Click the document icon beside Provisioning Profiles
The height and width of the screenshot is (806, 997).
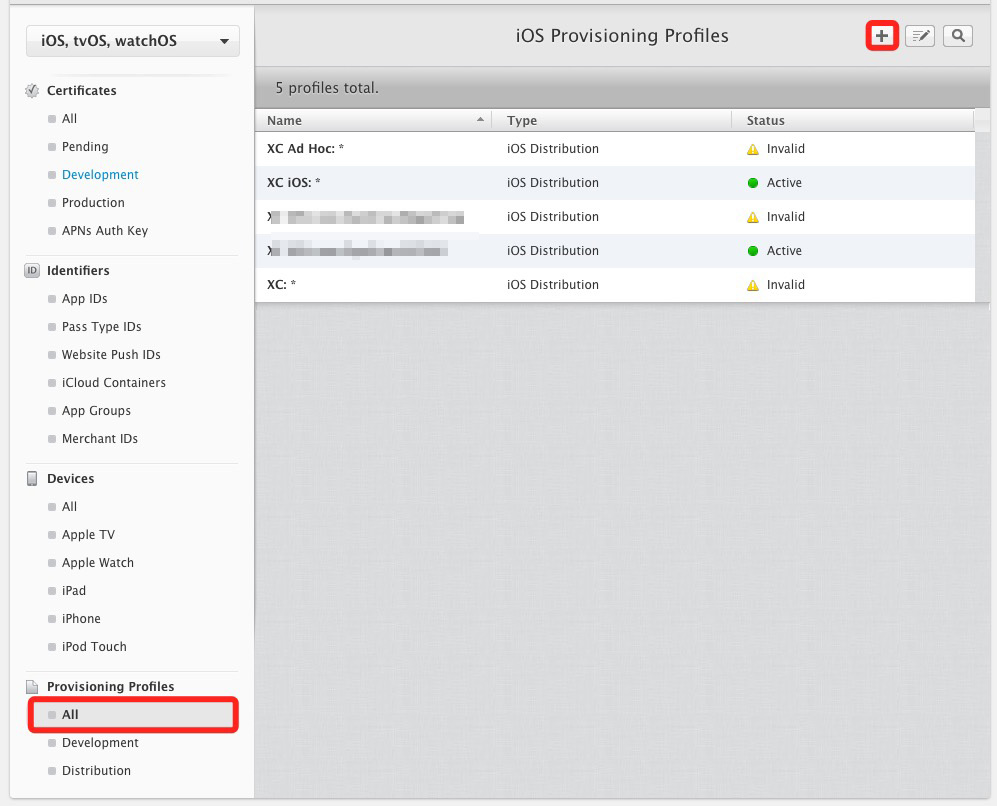[32, 686]
